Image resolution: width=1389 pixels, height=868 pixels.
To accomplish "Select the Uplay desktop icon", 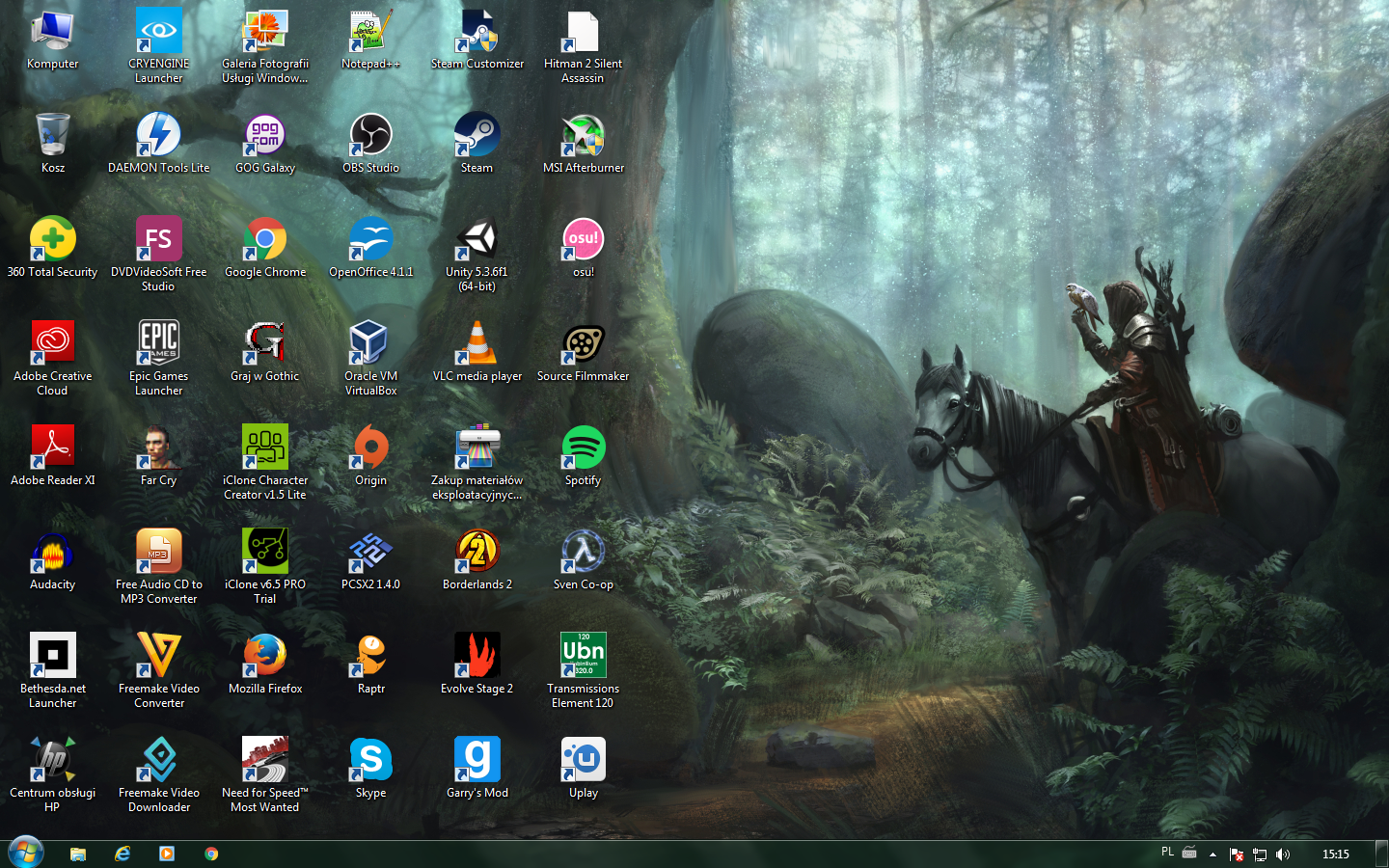I will click(x=583, y=768).
